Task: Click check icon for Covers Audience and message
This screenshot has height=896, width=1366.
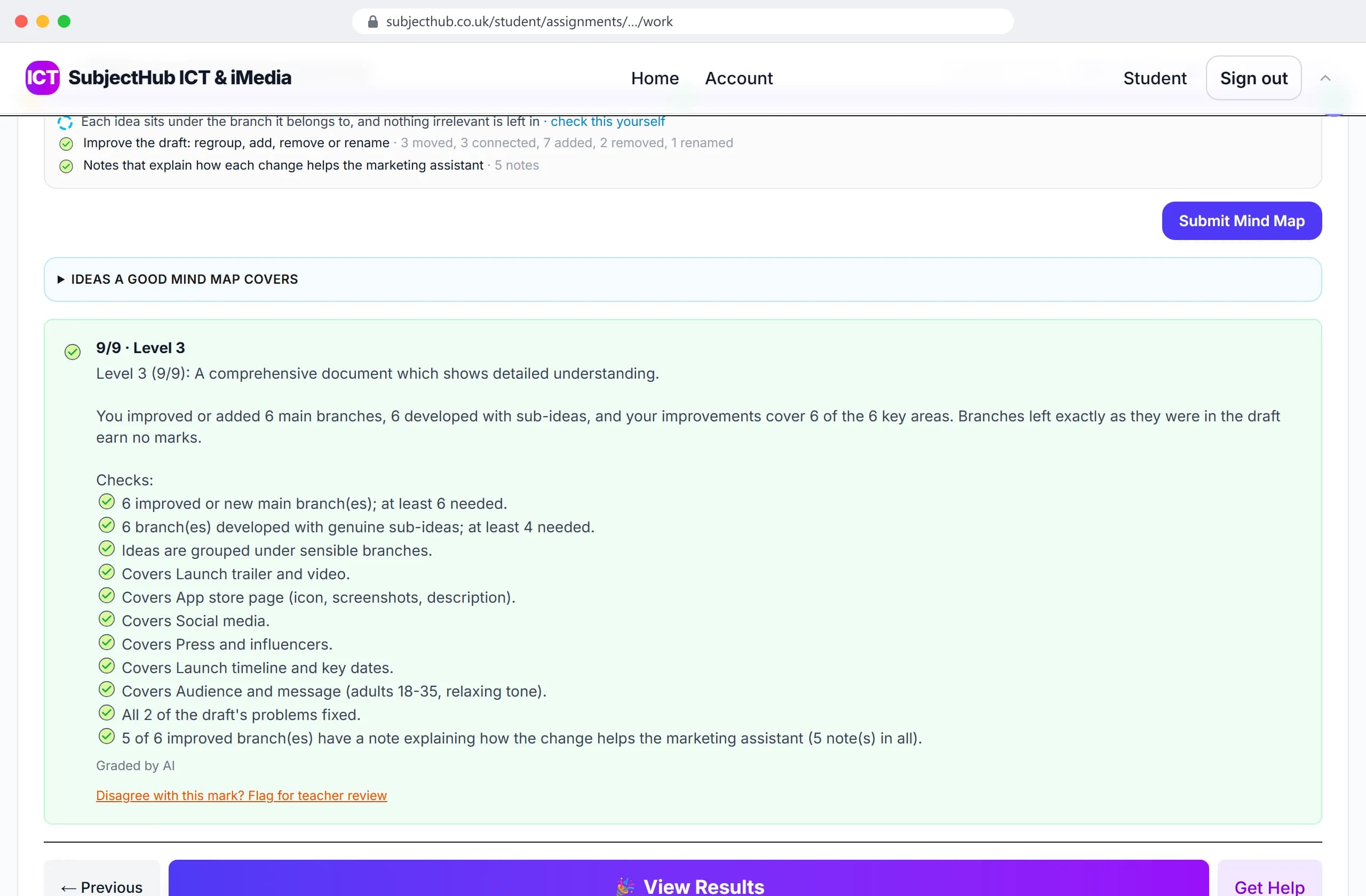Action: pyautogui.click(x=107, y=690)
